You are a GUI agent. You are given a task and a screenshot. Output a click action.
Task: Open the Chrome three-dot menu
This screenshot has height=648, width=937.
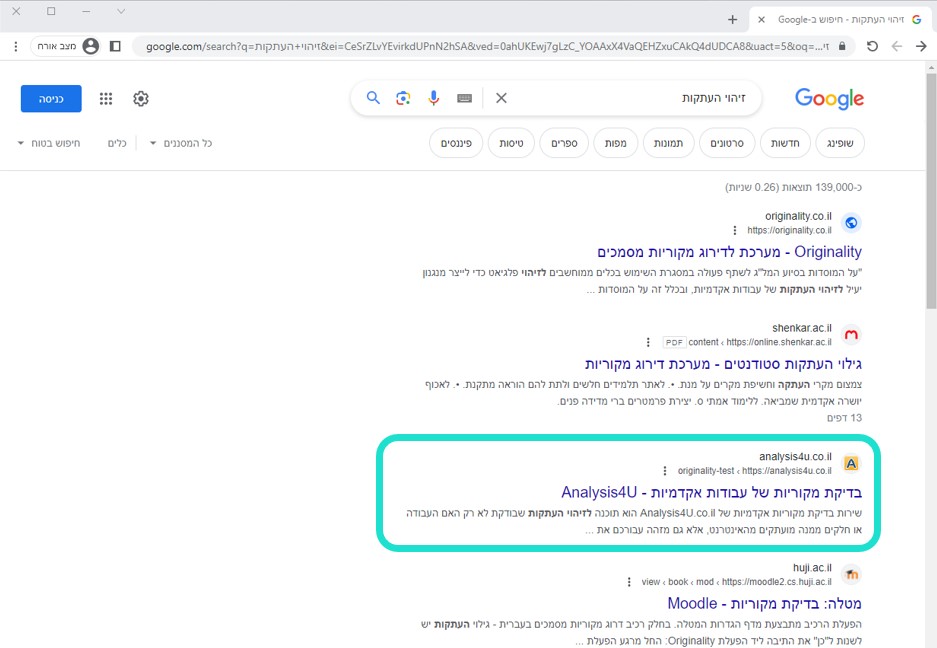pyautogui.click(x=16, y=46)
